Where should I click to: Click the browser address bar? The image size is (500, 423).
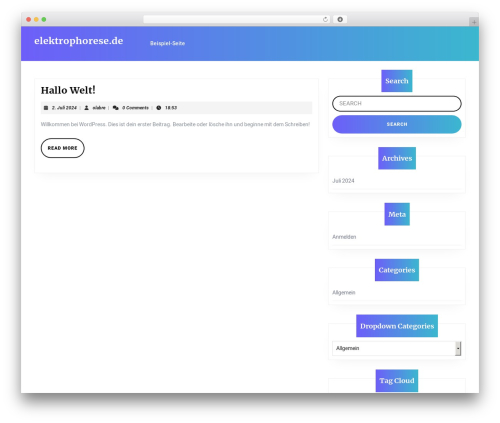point(237,20)
